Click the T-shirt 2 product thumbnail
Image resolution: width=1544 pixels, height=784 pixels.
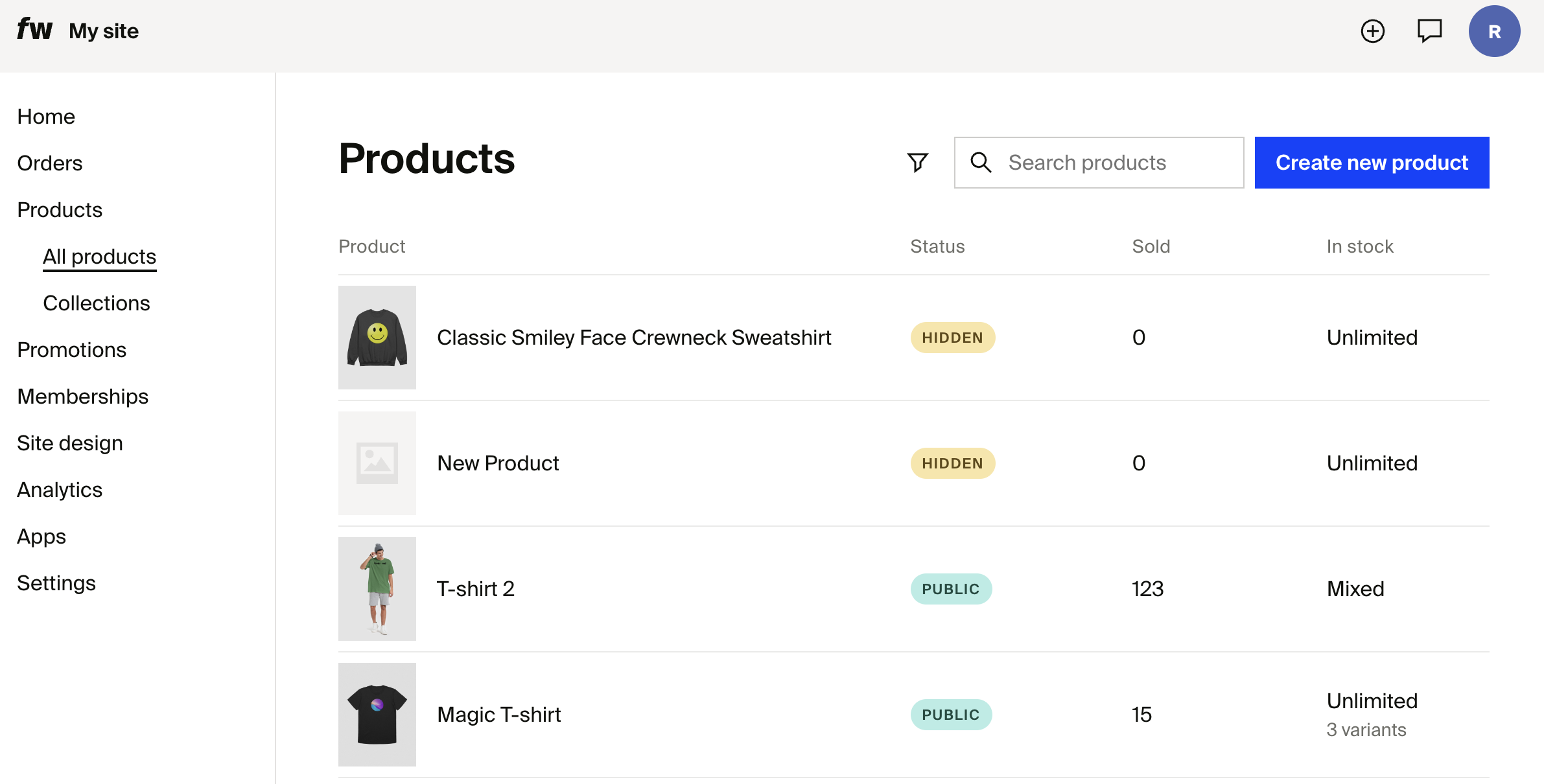[377, 589]
